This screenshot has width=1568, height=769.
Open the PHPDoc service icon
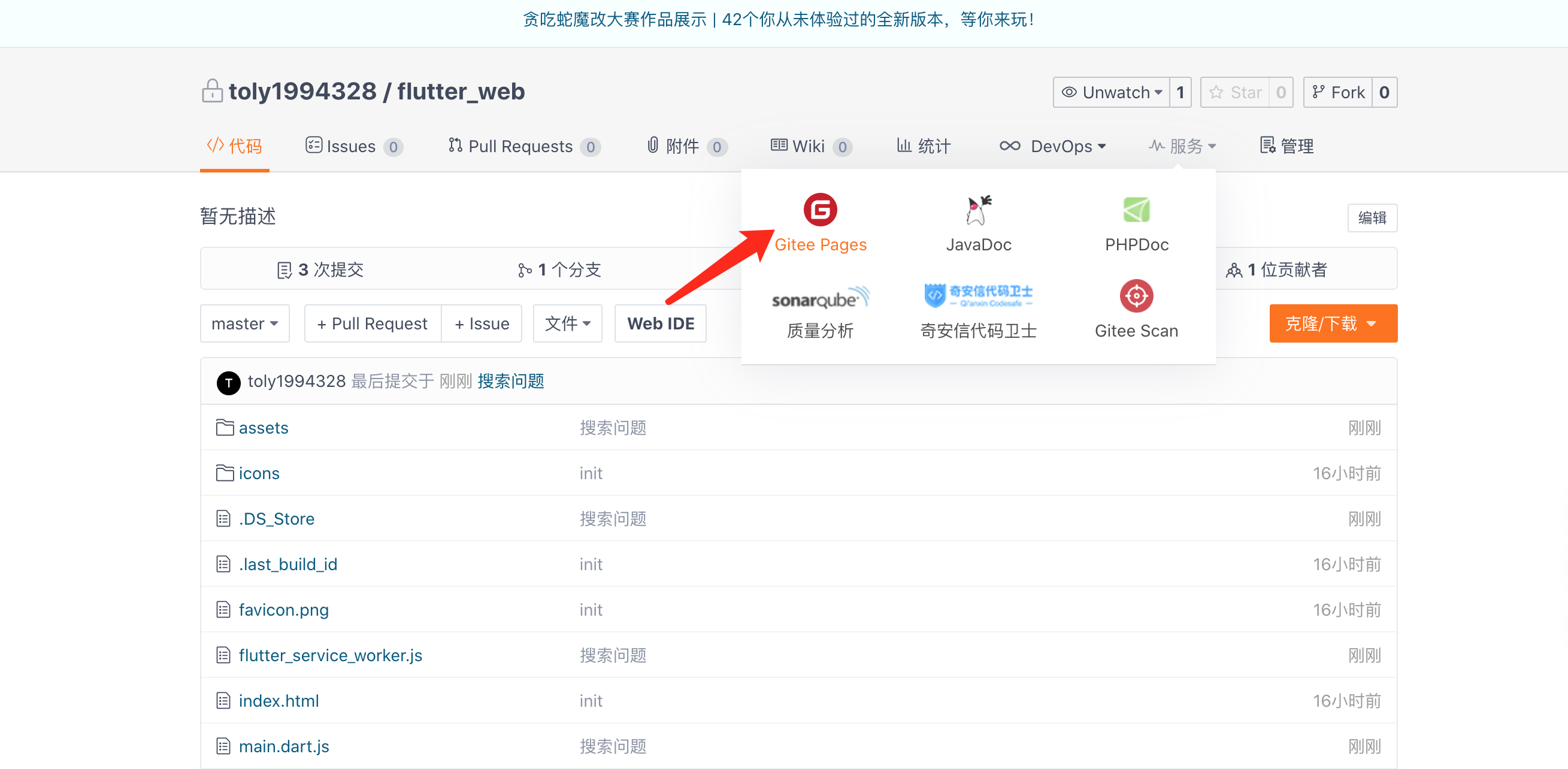coord(1136,210)
